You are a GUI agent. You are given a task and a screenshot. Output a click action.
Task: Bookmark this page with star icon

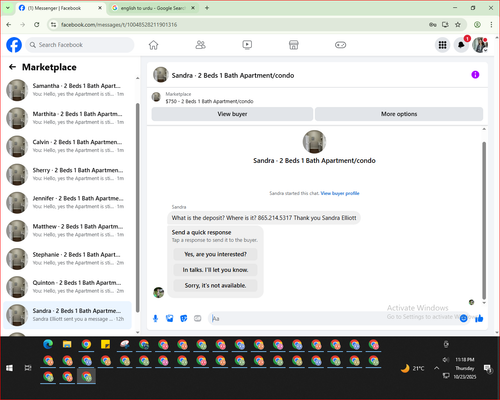[458, 24]
